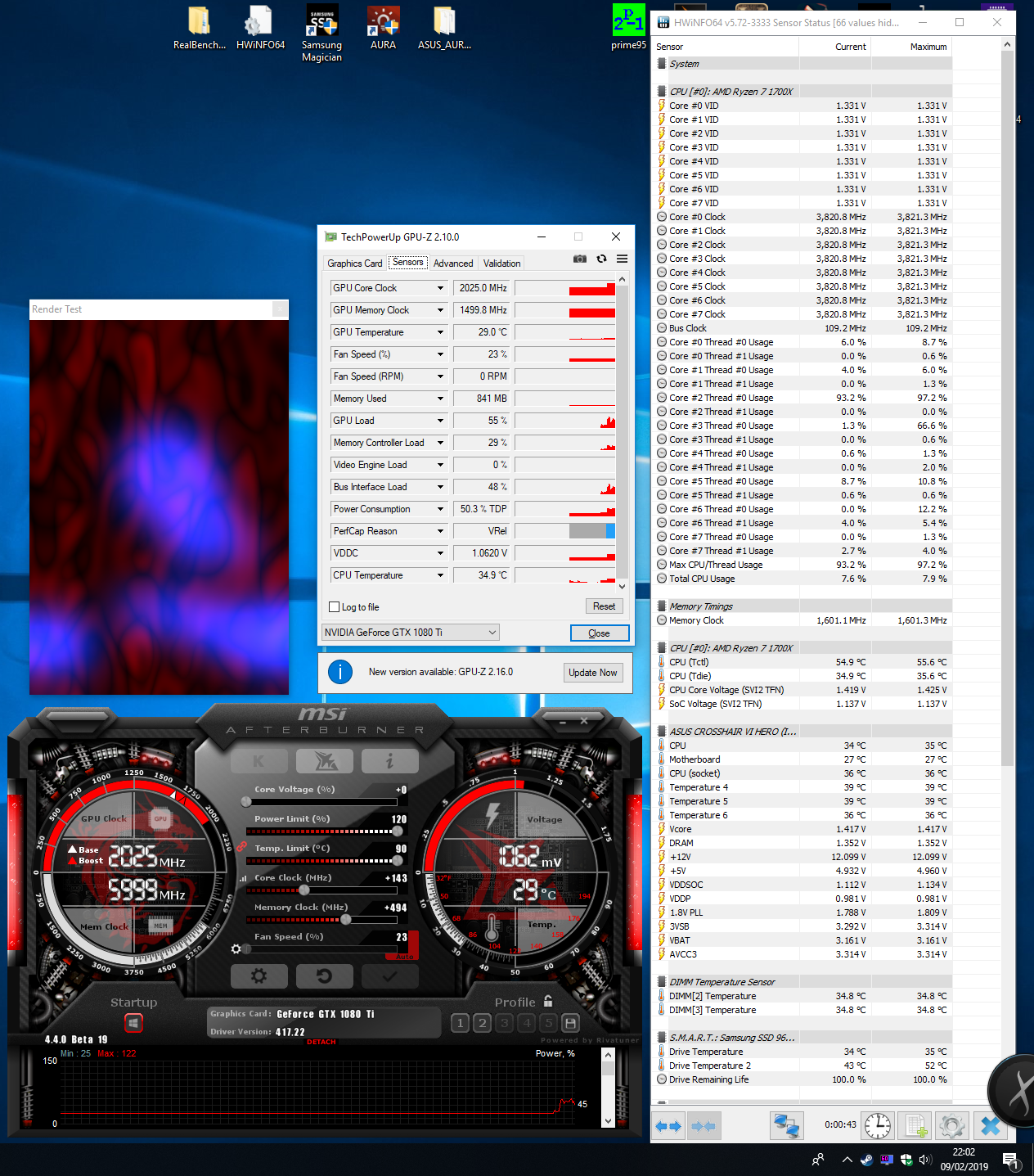Click GPU-Z Reset button
Screen dimensions: 1034x1176
pyautogui.click(x=604, y=606)
